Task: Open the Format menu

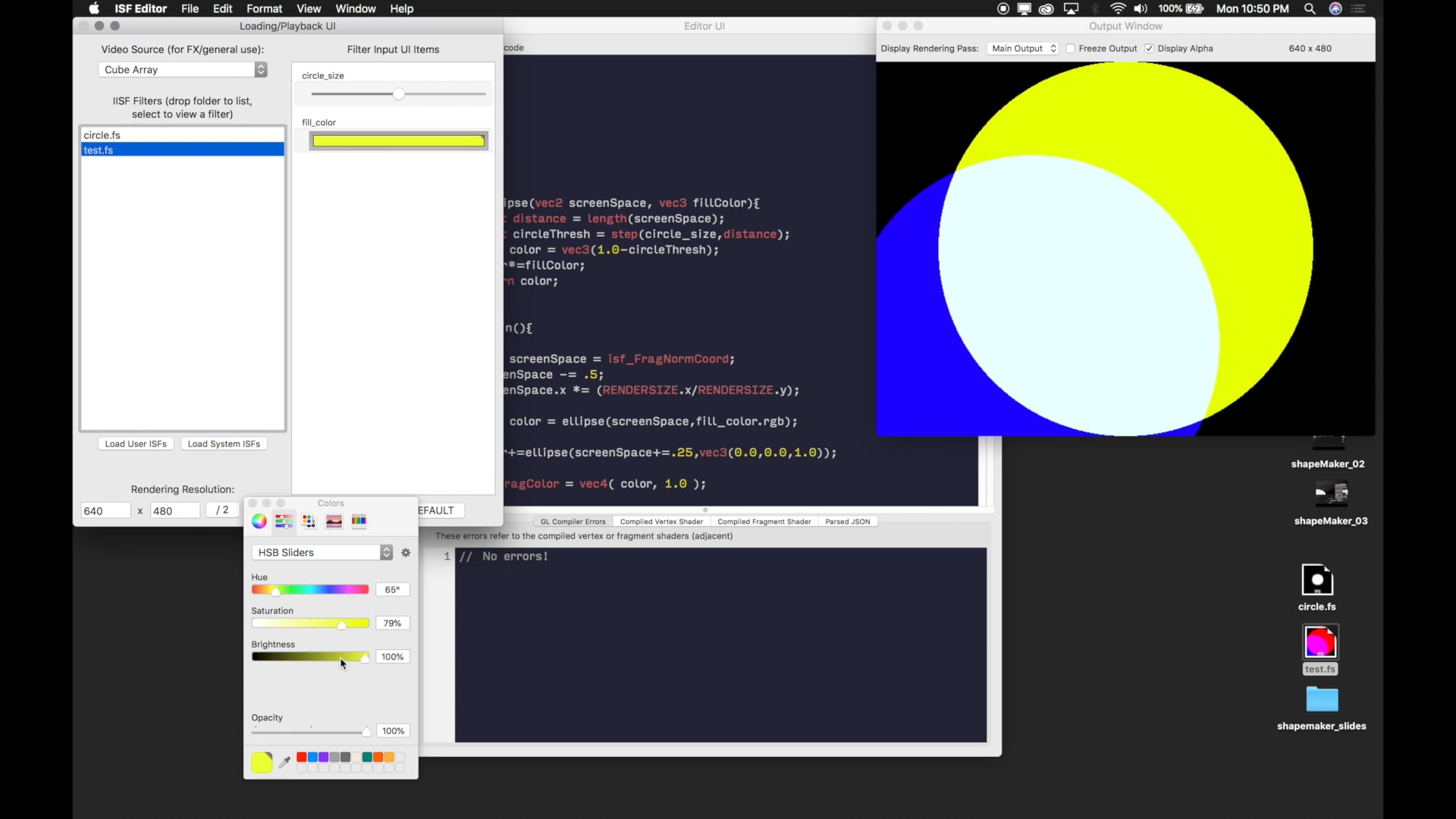Action: point(264,9)
